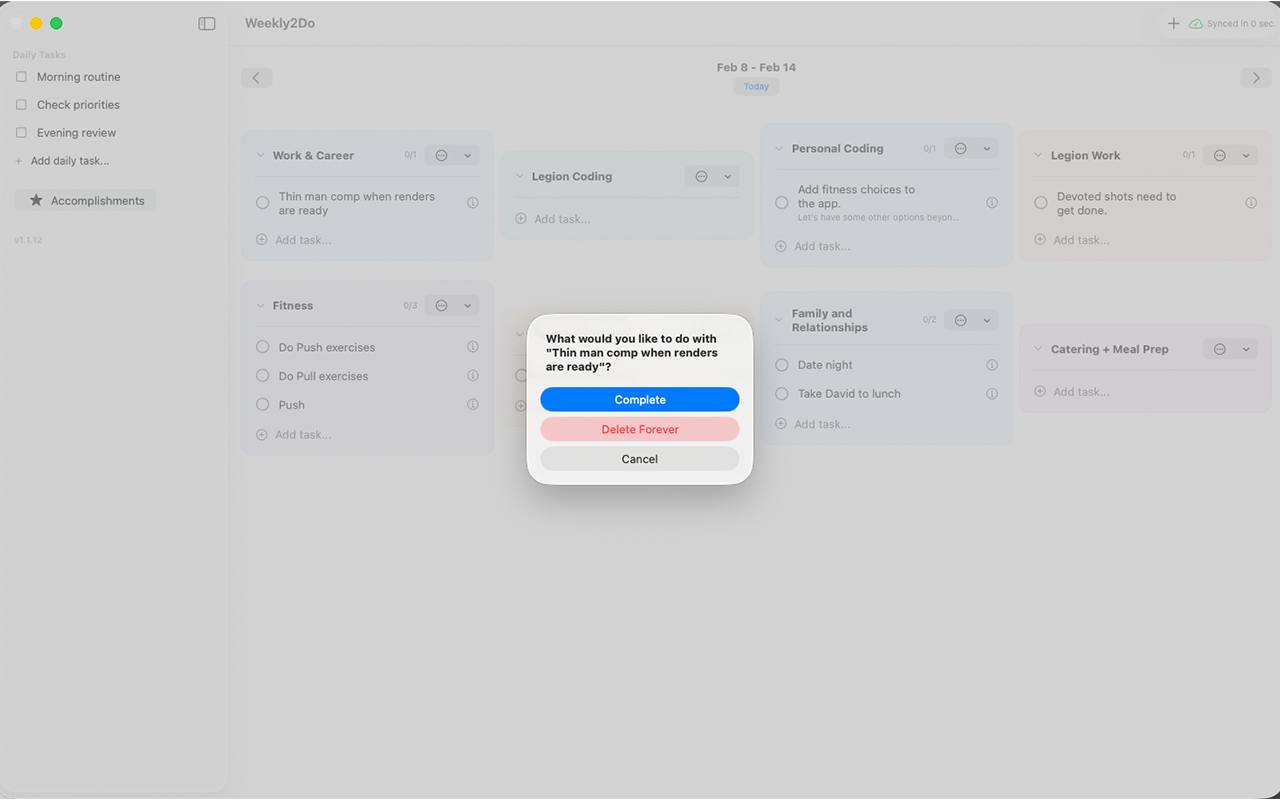Click Add daily task in the sidebar

pos(62,161)
